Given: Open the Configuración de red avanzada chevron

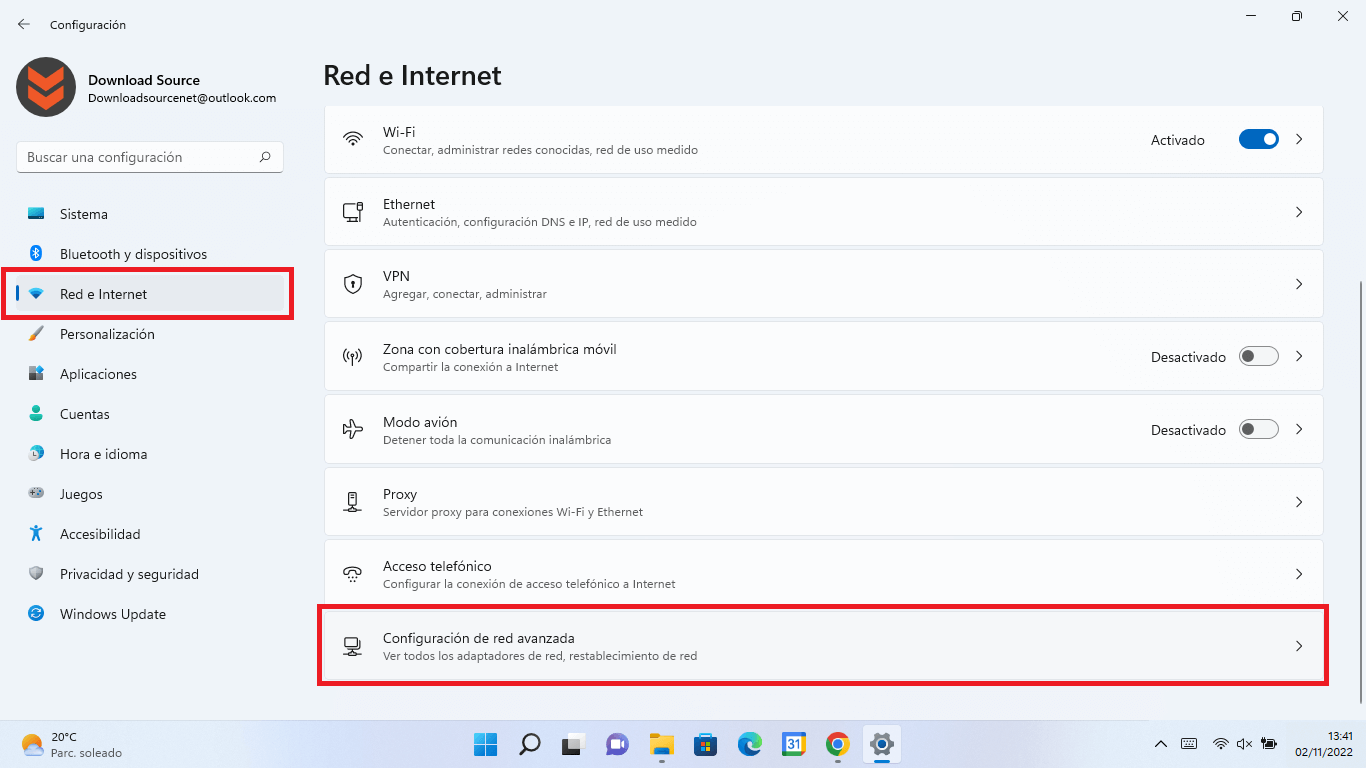Looking at the screenshot, I should (1299, 646).
